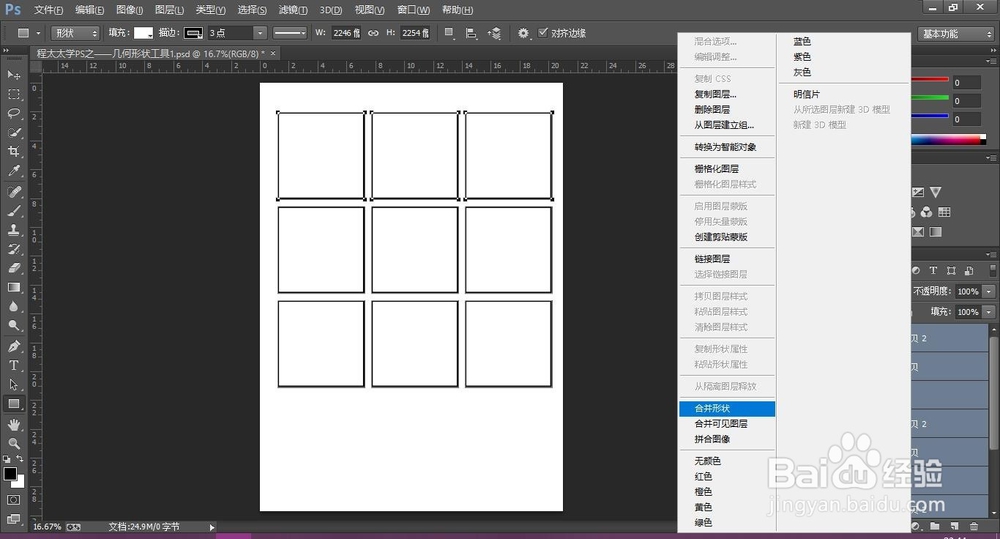Image resolution: width=1000 pixels, height=539 pixels.
Task: Open the status bar info arrow
Action: click(x=212, y=527)
